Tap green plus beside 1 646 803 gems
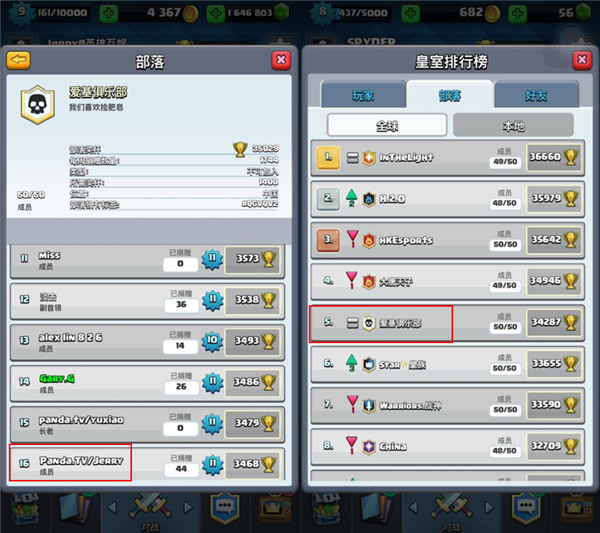 pyautogui.click(x=215, y=13)
